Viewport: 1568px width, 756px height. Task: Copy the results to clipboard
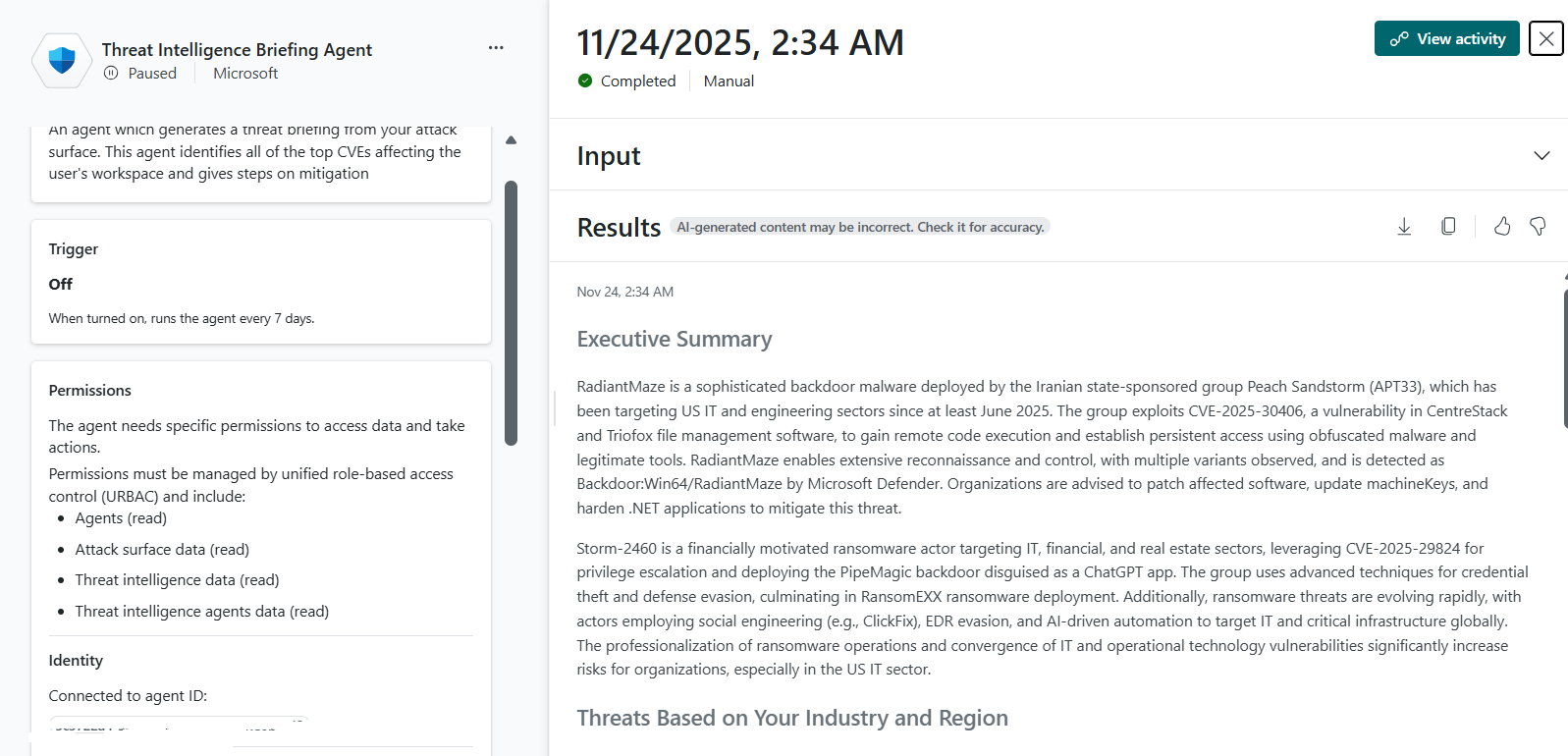click(1448, 227)
